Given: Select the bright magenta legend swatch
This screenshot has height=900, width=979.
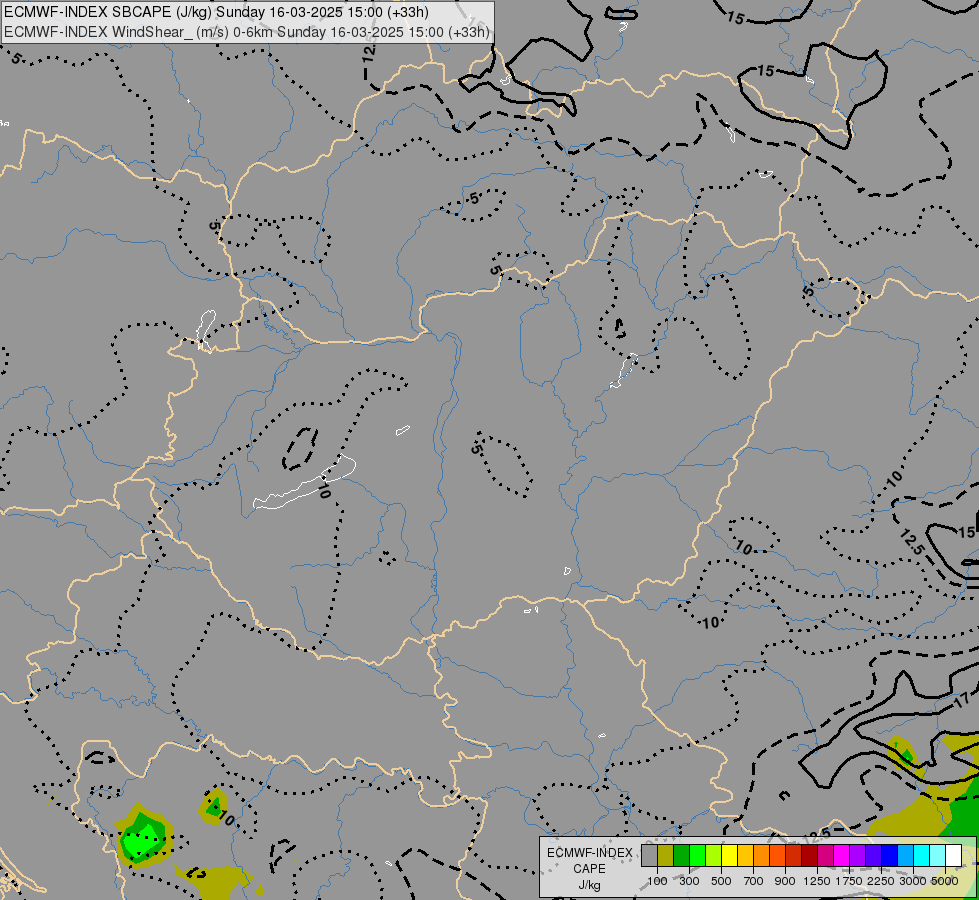Looking at the screenshot, I should point(842,856).
